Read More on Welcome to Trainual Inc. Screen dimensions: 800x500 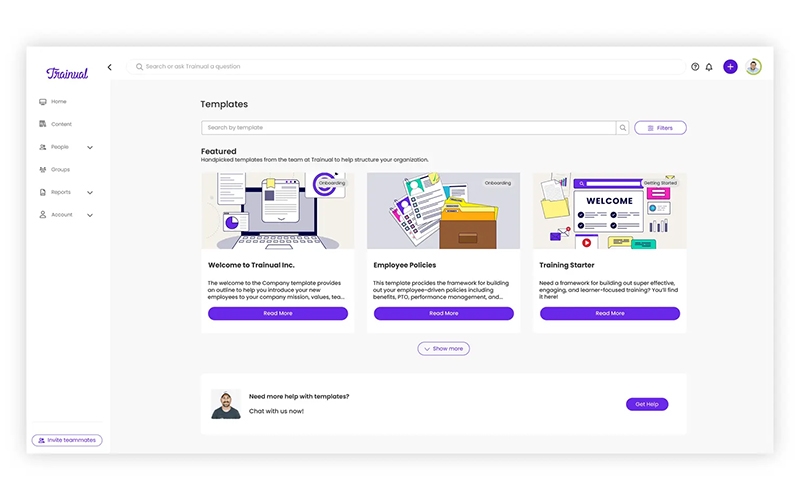278,313
